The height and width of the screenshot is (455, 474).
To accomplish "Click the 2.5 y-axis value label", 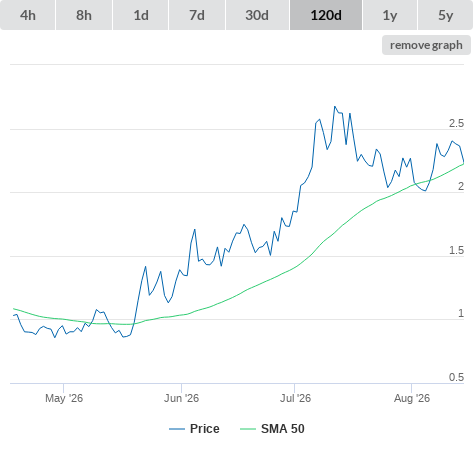I will 456,123.
